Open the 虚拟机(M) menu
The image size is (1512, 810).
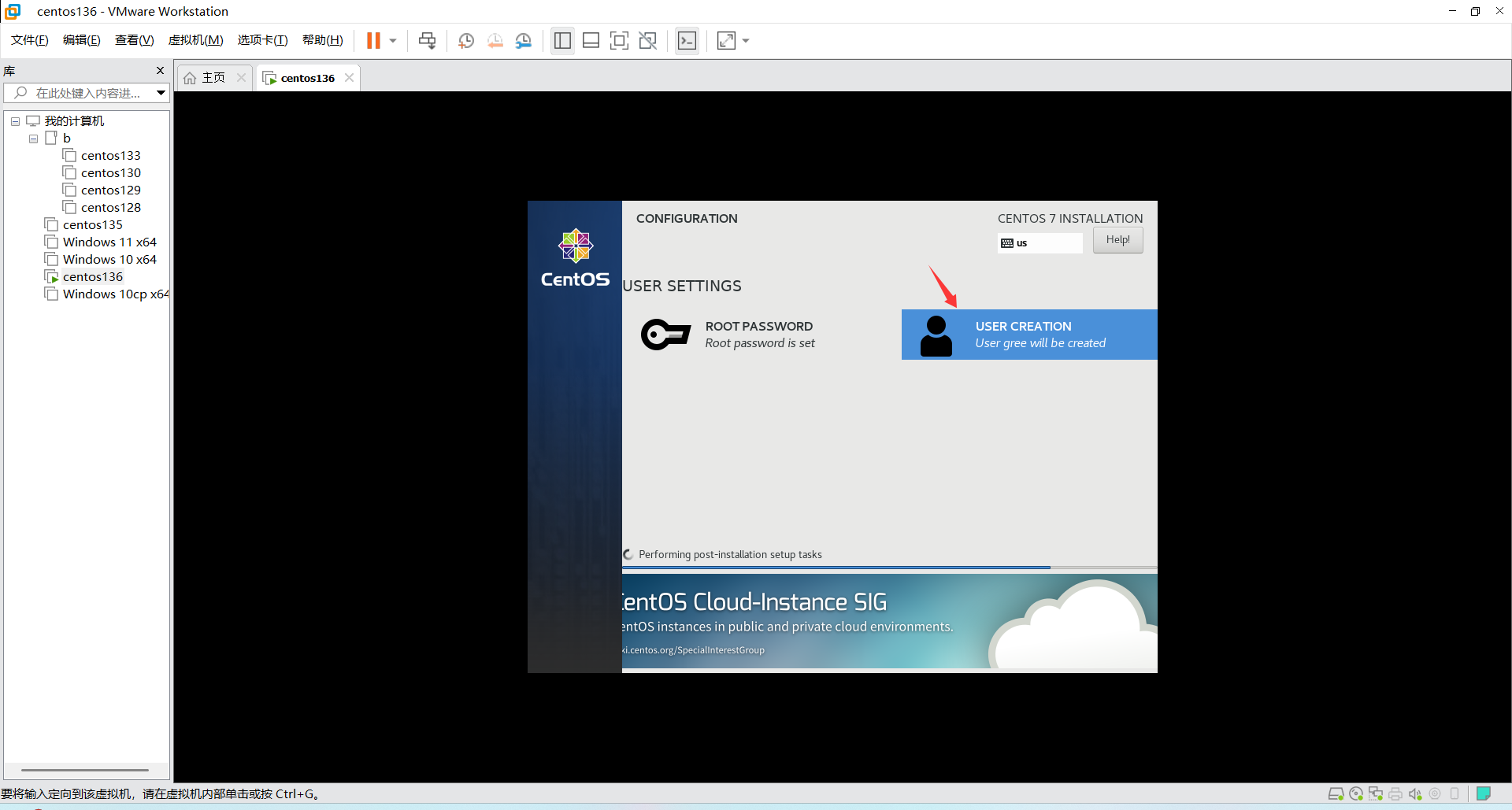coord(196,40)
